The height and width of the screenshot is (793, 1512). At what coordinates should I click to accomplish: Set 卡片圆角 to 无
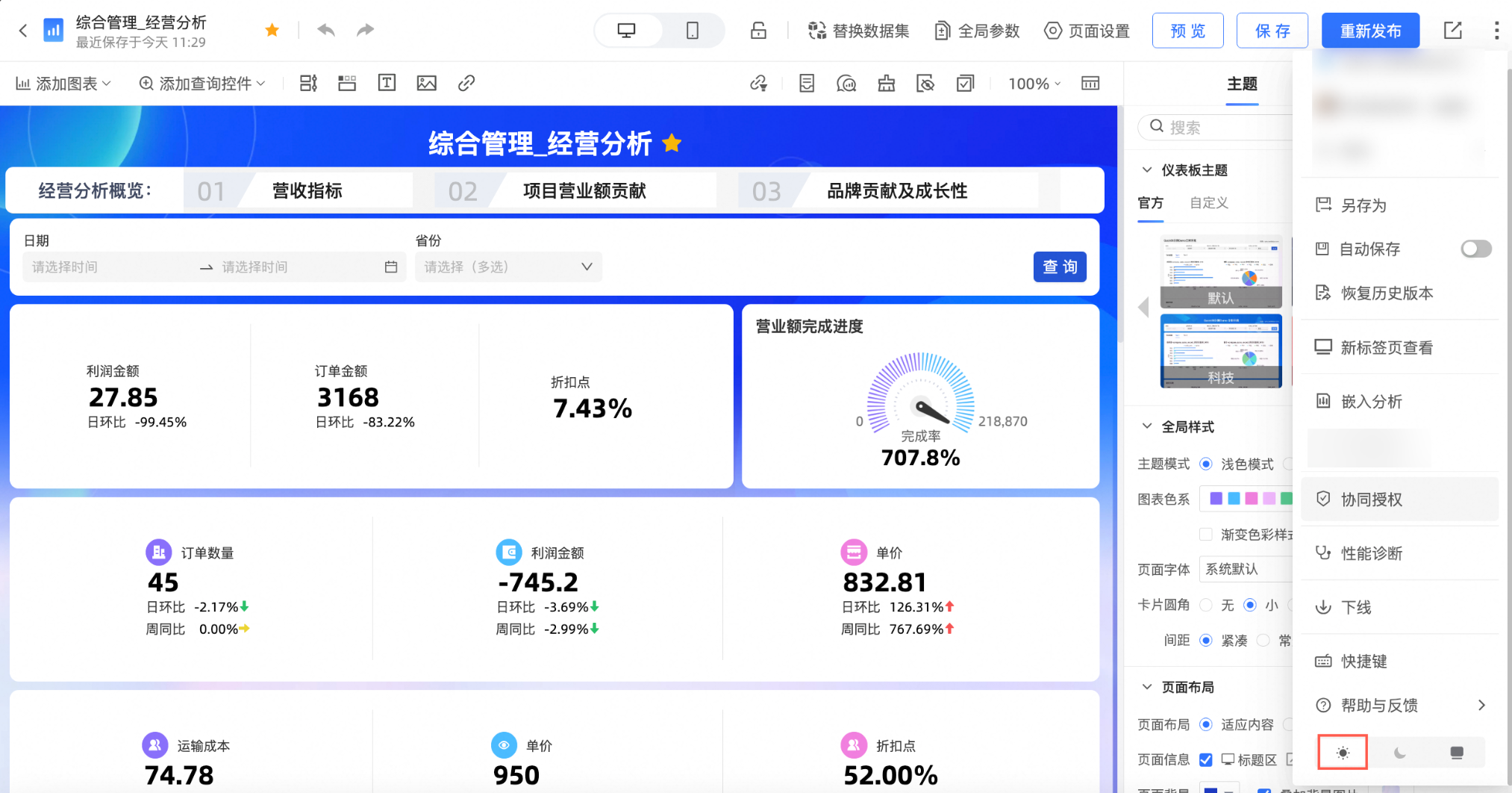point(1206,606)
